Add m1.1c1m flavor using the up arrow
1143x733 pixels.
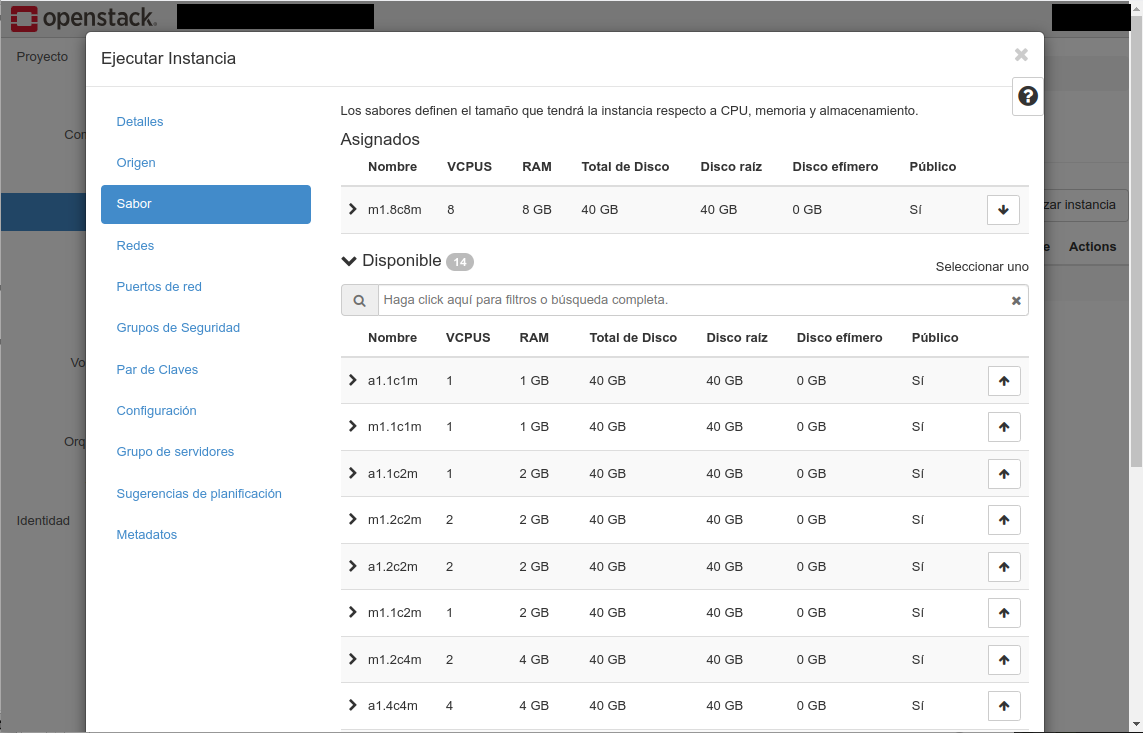pyautogui.click(x=1004, y=426)
